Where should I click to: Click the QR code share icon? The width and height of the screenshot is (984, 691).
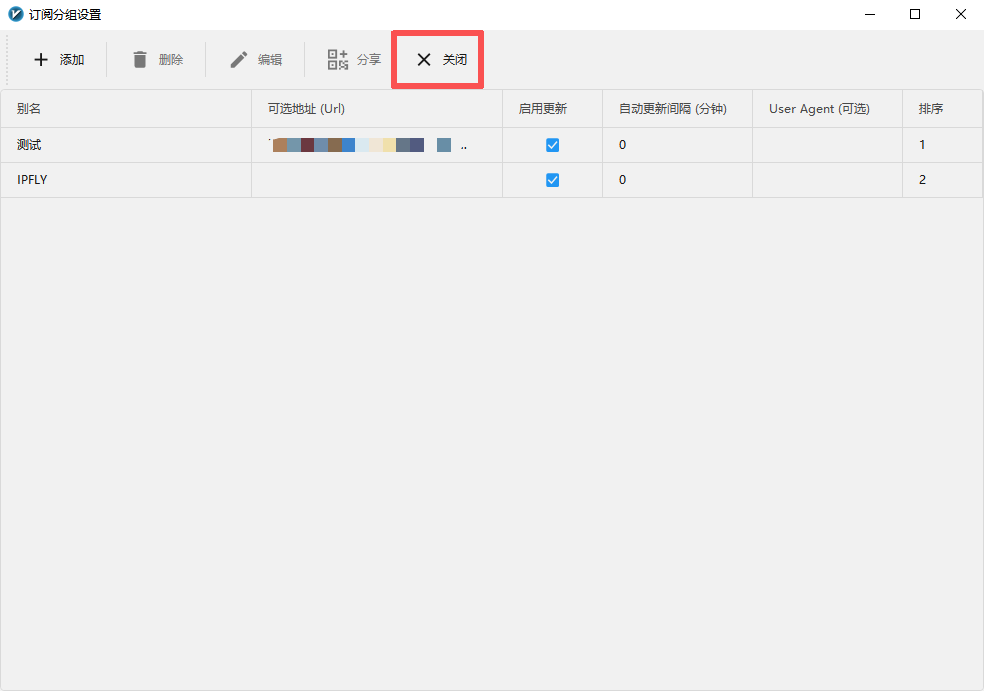click(x=338, y=60)
